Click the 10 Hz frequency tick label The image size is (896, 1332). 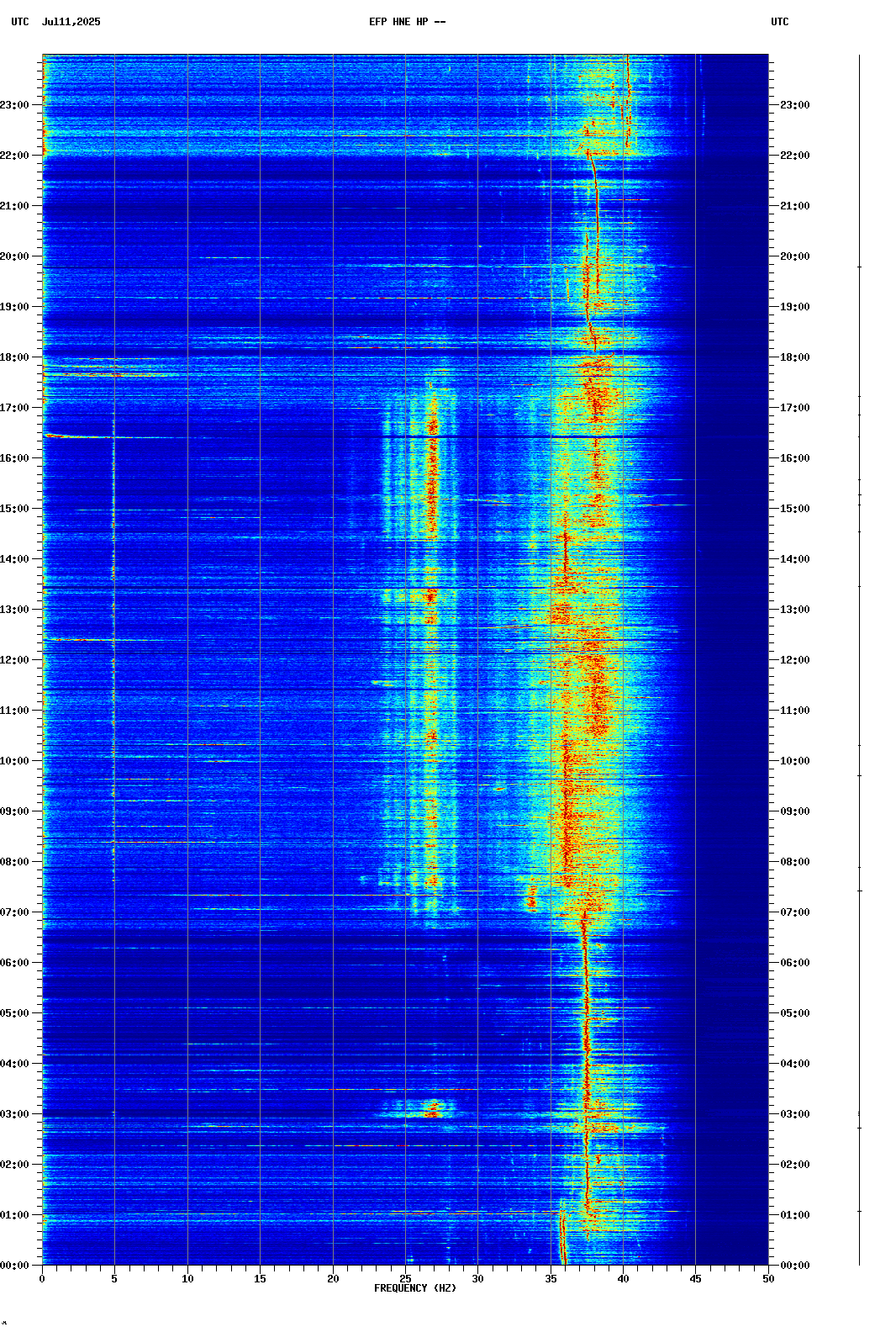point(187,1279)
